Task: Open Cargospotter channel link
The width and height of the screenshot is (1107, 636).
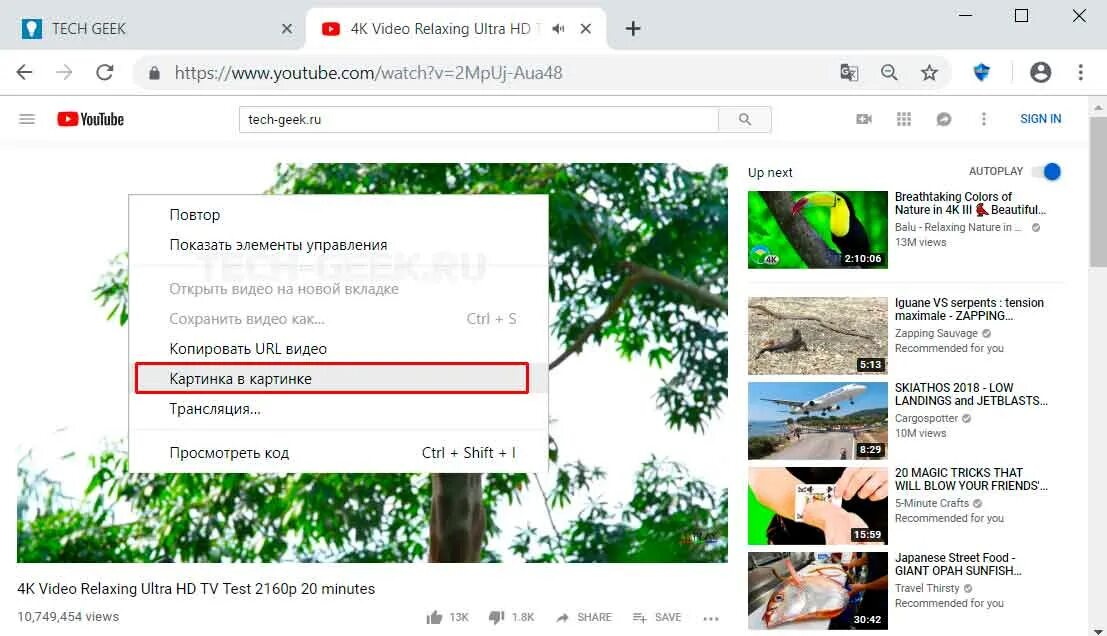Action: click(x=926, y=418)
